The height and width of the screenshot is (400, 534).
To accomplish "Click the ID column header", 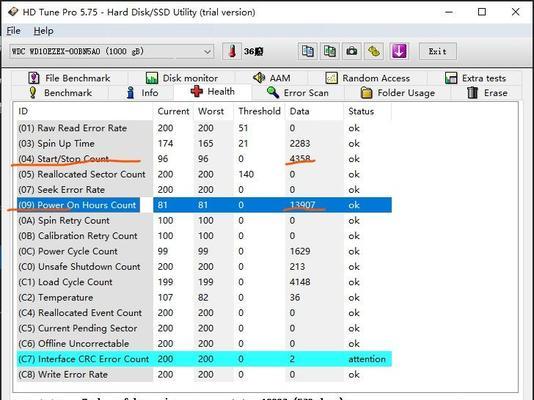I will point(84,111).
